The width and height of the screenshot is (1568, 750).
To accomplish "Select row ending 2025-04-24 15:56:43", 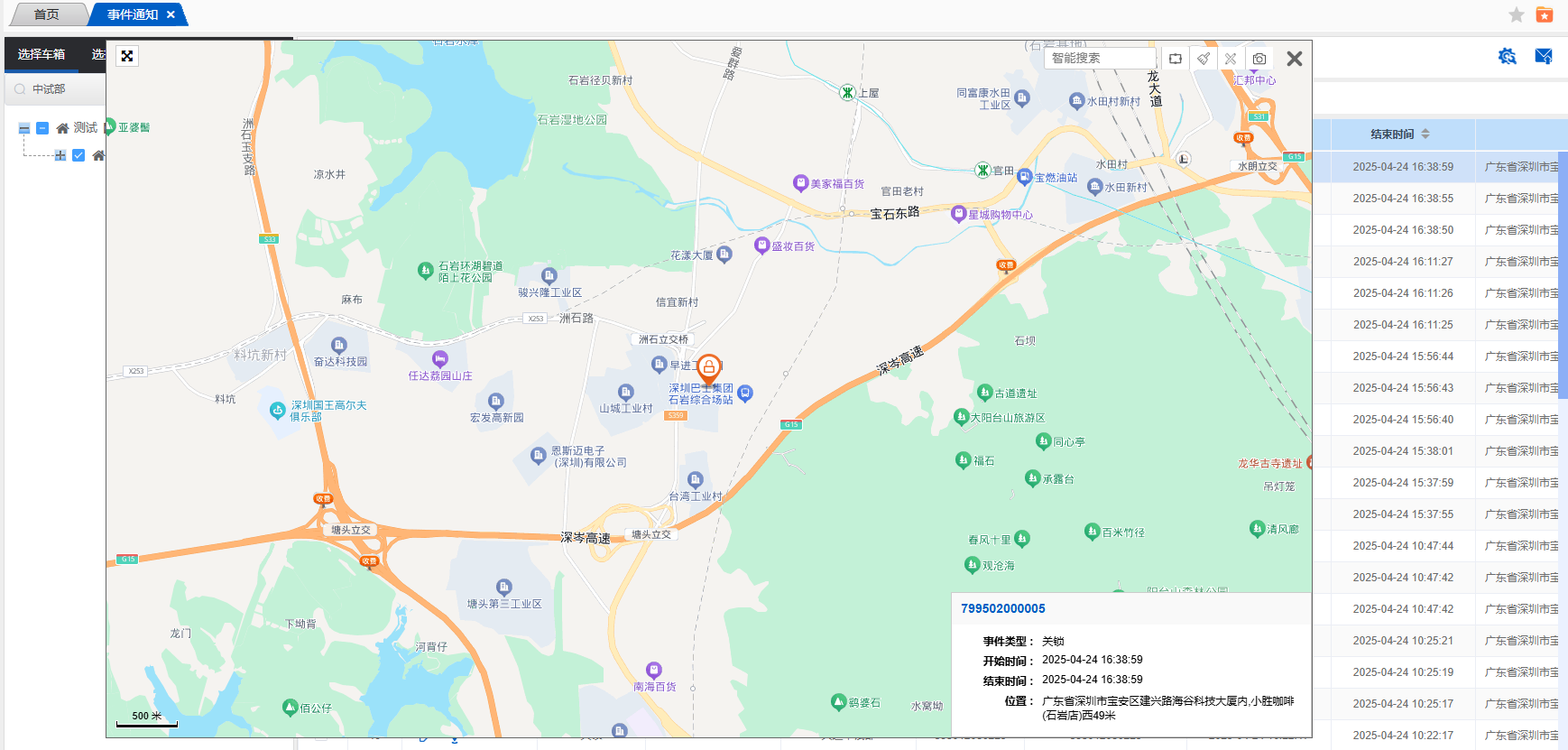I will pyautogui.click(x=1440, y=388).
